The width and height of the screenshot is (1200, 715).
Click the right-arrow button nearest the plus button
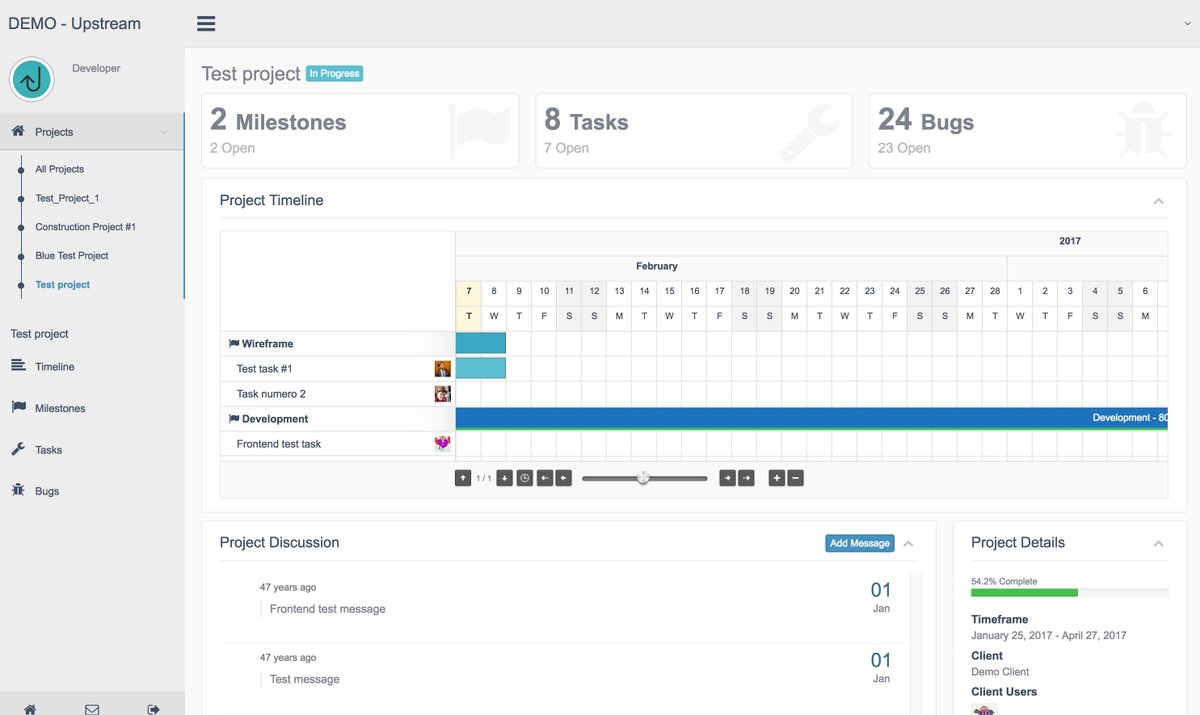[x=746, y=478]
